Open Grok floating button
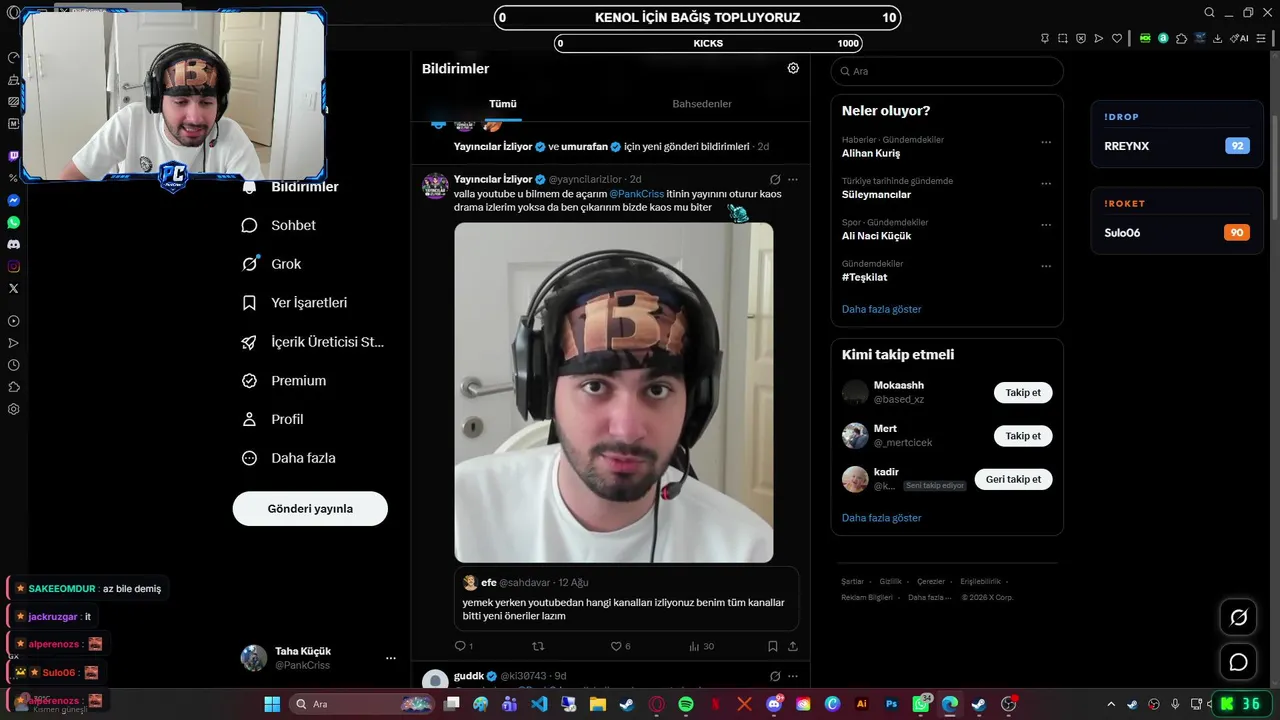Image resolution: width=1280 pixels, height=720 pixels. point(1238,617)
